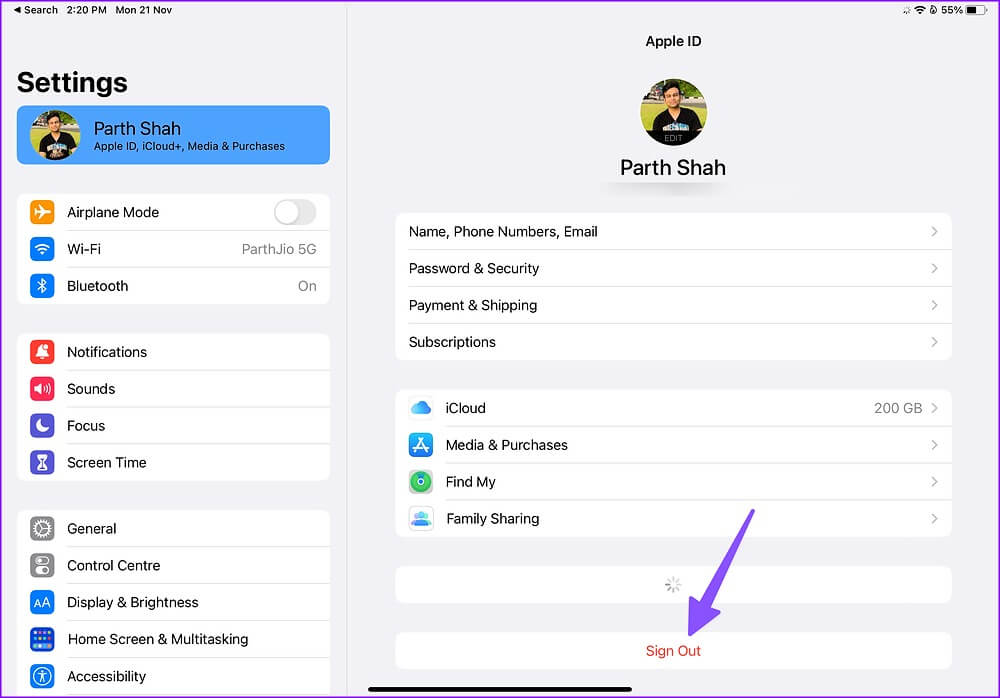Tap the Sounds speaker icon
This screenshot has width=1000, height=698.
click(42, 389)
